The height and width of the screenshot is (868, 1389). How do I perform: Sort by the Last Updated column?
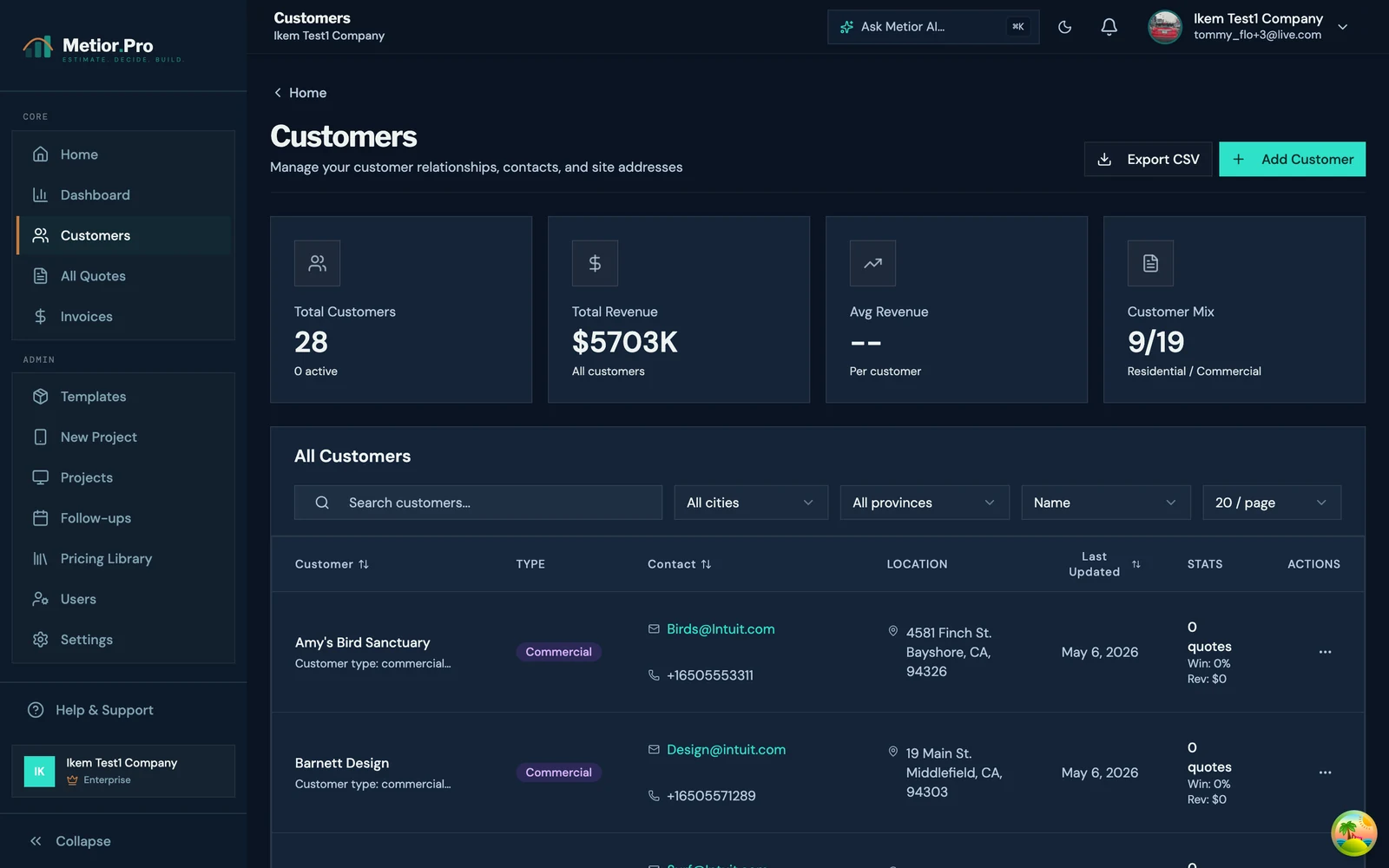[x=1104, y=564]
